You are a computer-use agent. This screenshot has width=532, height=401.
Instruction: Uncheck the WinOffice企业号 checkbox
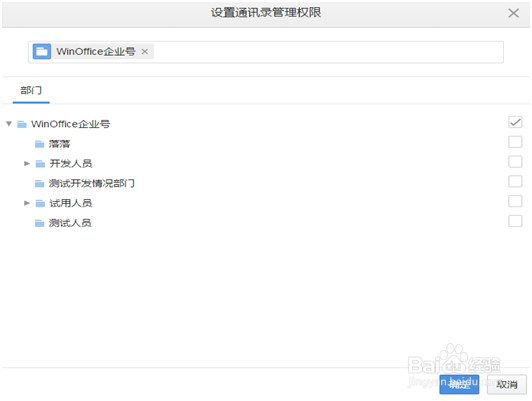click(515, 122)
